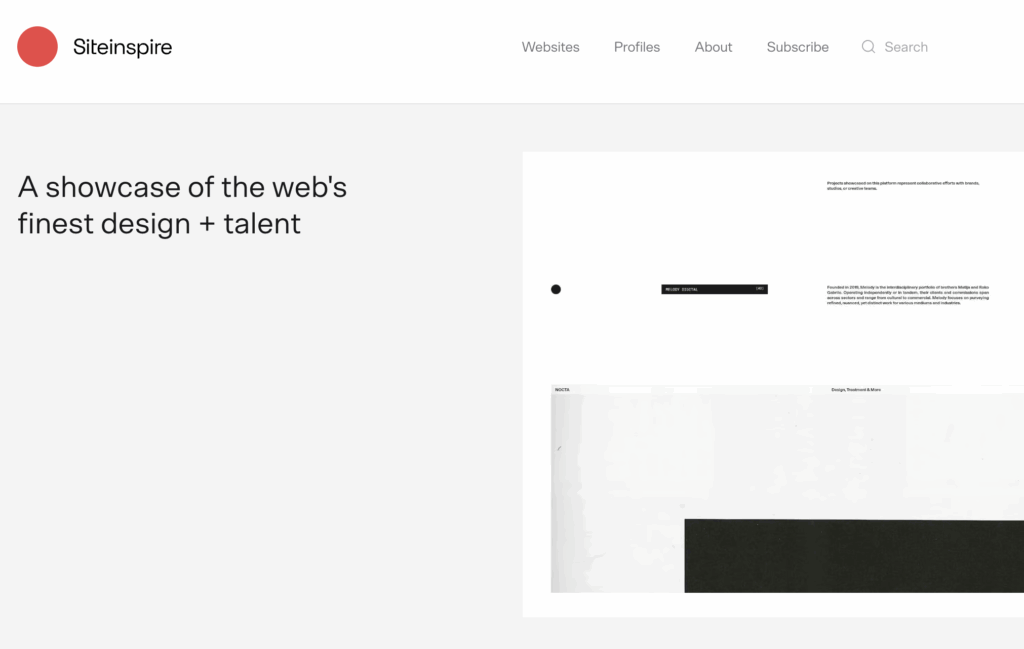Image resolution: width=1024 pixels, height=649 pixels.
Task: Click the "Design, Treatment & More" text
Action: pyautogui.click(x=856, y=389)
